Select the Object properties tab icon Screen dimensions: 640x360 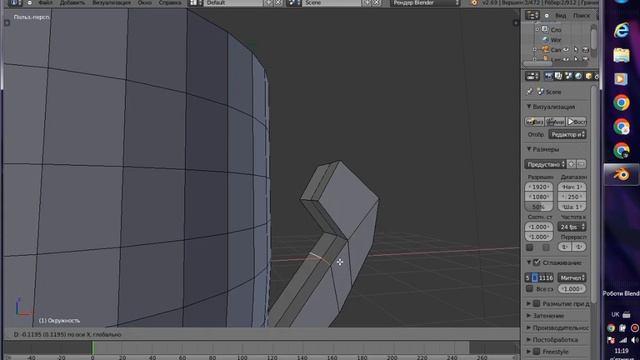[x=589, y=76]
